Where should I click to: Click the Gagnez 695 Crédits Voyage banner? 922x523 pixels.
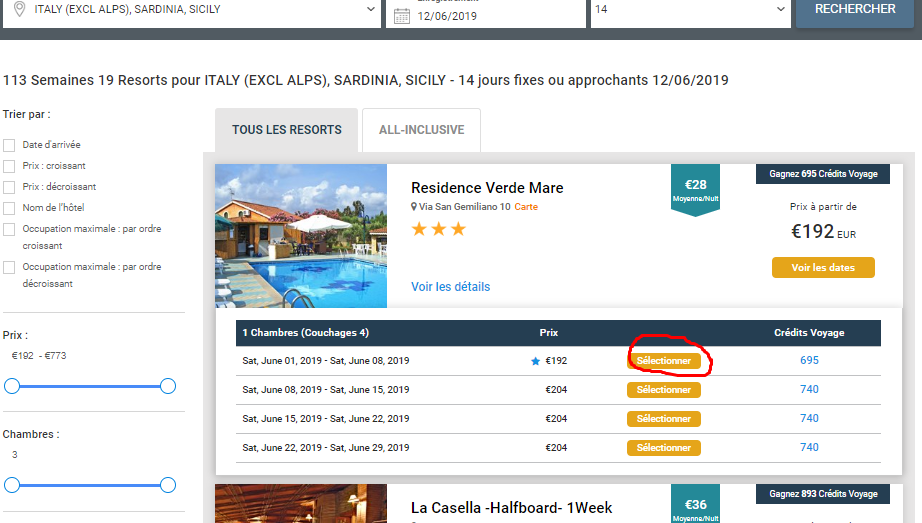pos(823,174)
